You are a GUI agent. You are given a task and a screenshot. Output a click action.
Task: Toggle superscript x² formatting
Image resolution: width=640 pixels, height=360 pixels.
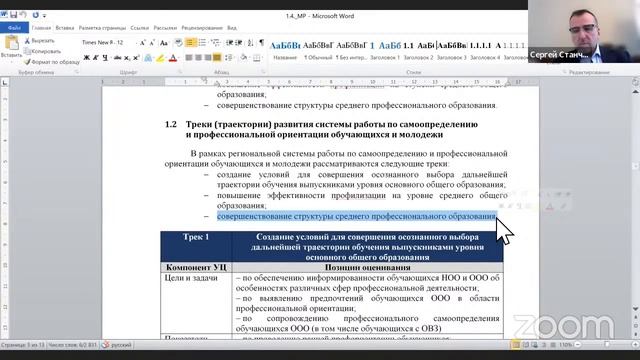pos(136,58)
